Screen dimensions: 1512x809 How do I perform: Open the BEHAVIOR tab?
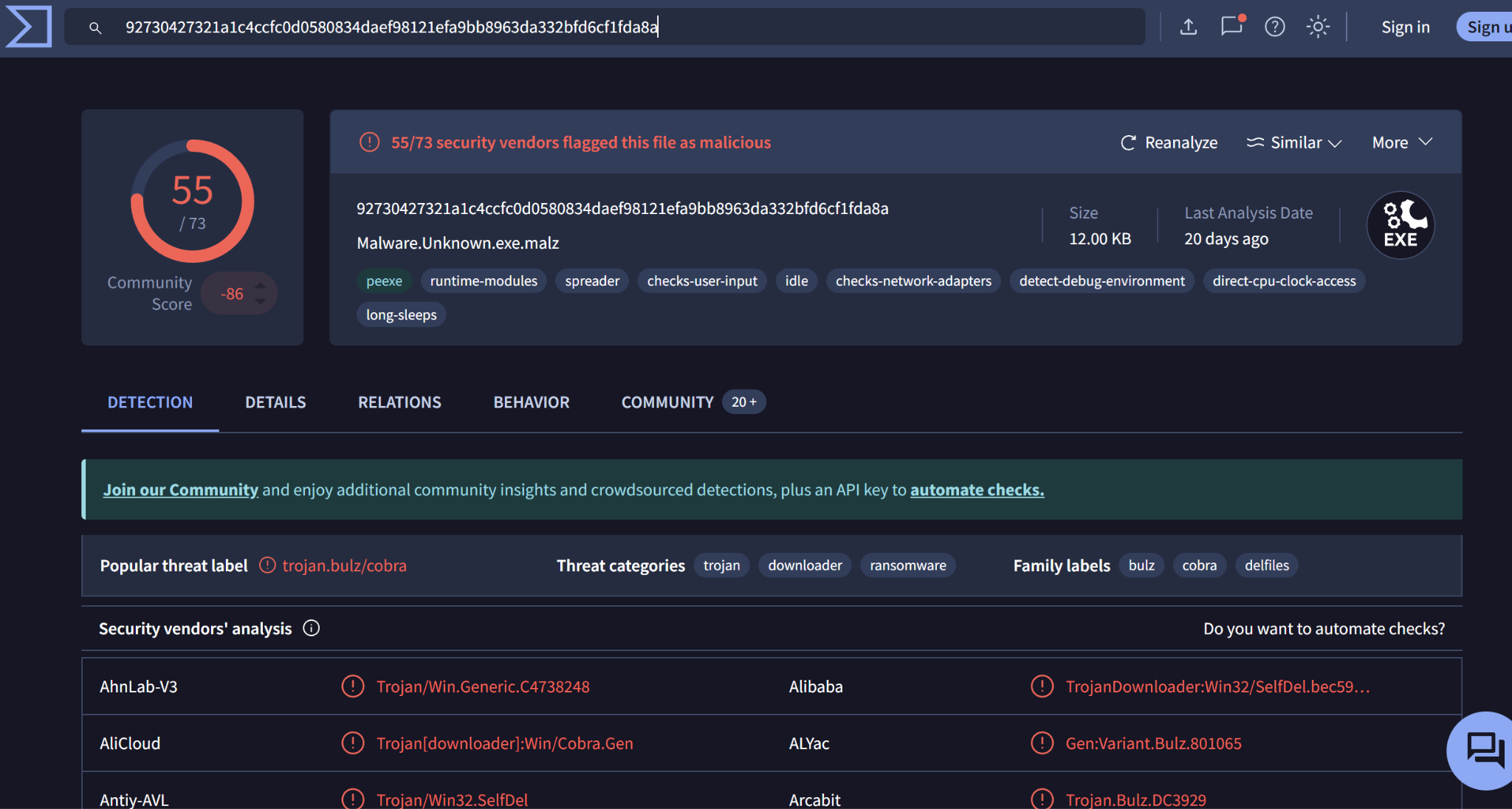pos(532,402)
